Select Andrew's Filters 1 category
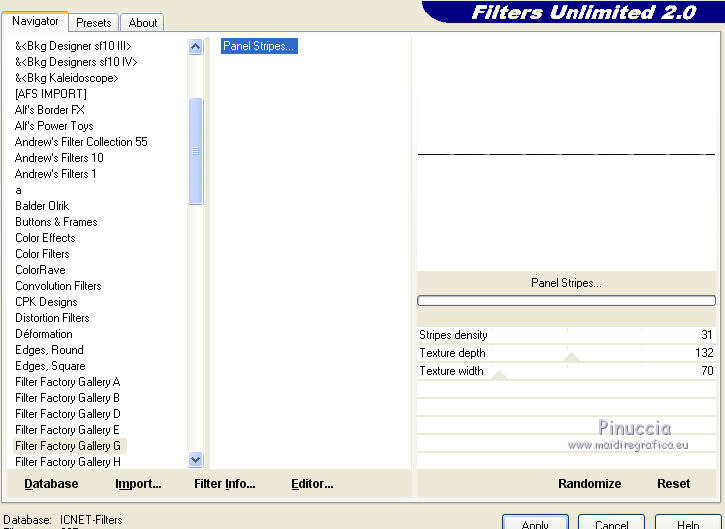Viewport: 725px width, 529px height. (55, 174)
